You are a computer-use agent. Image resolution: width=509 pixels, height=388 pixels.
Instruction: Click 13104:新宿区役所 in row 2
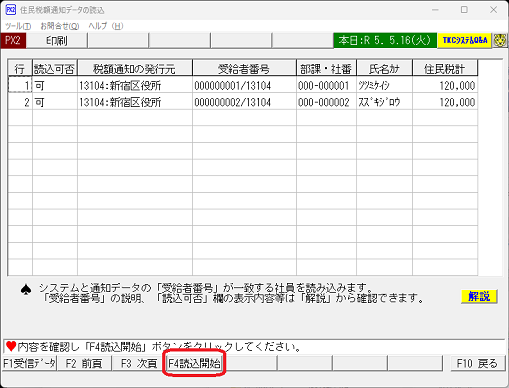135,102
